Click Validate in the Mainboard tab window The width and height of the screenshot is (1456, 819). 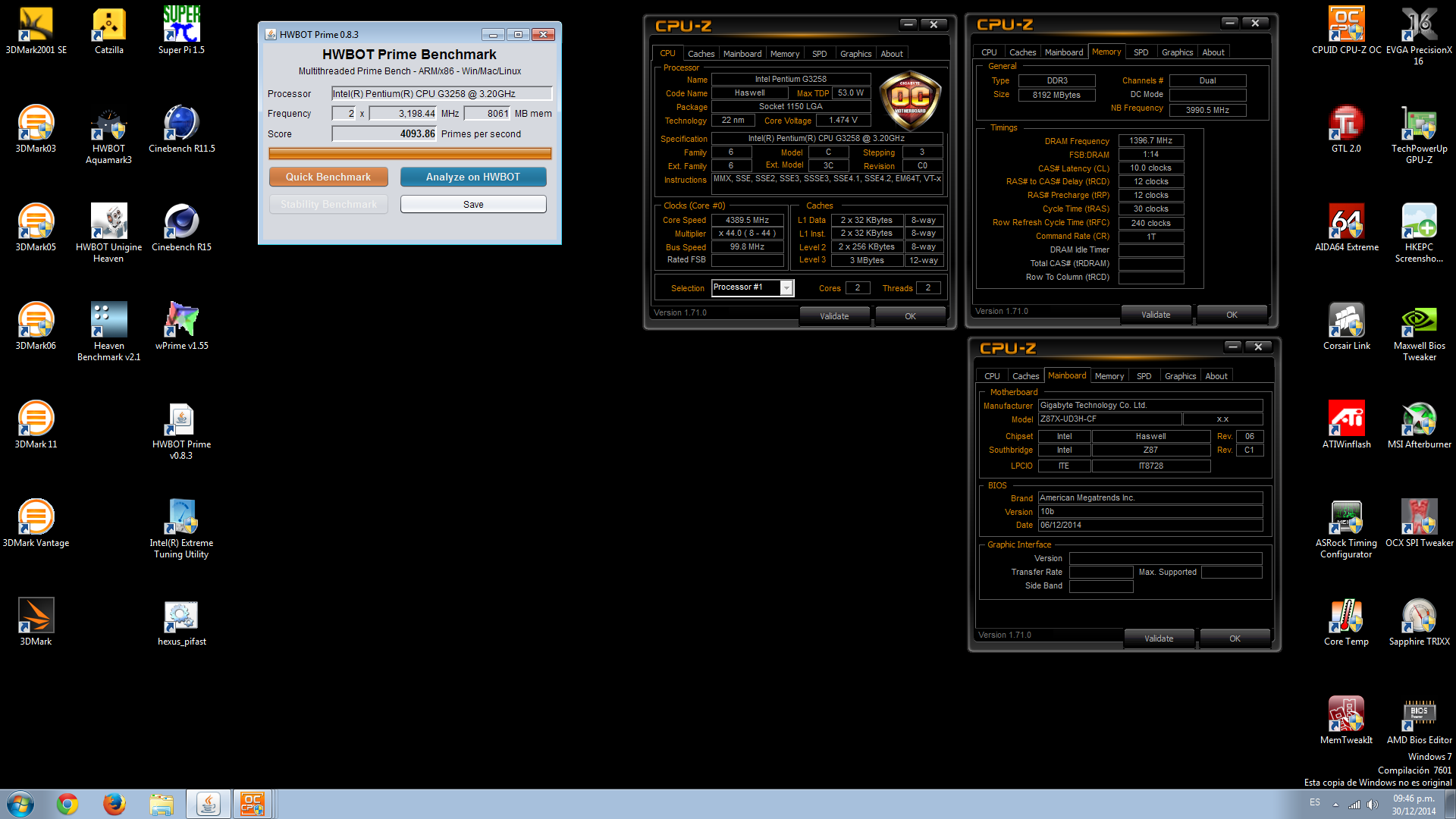coord(1159,639)
